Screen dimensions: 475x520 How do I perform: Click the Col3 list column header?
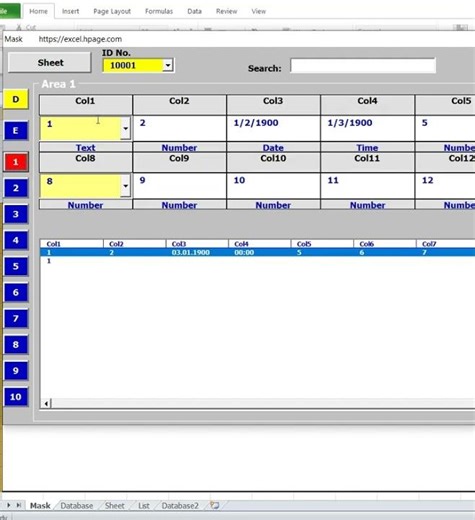tap(197, 244)
